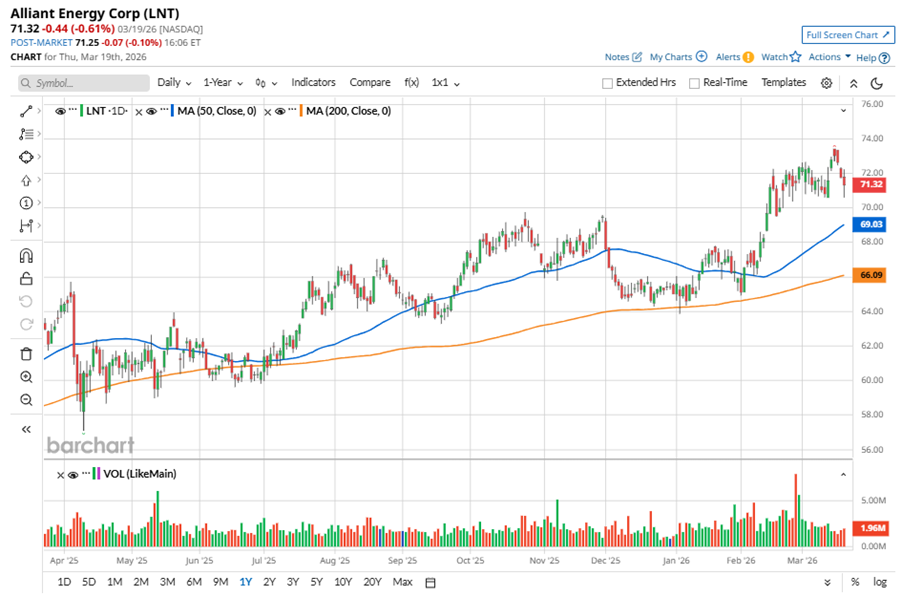Toggle visibility of VOL indicator
The width and height of the screenshot is (902, 597).
(73, 474)
